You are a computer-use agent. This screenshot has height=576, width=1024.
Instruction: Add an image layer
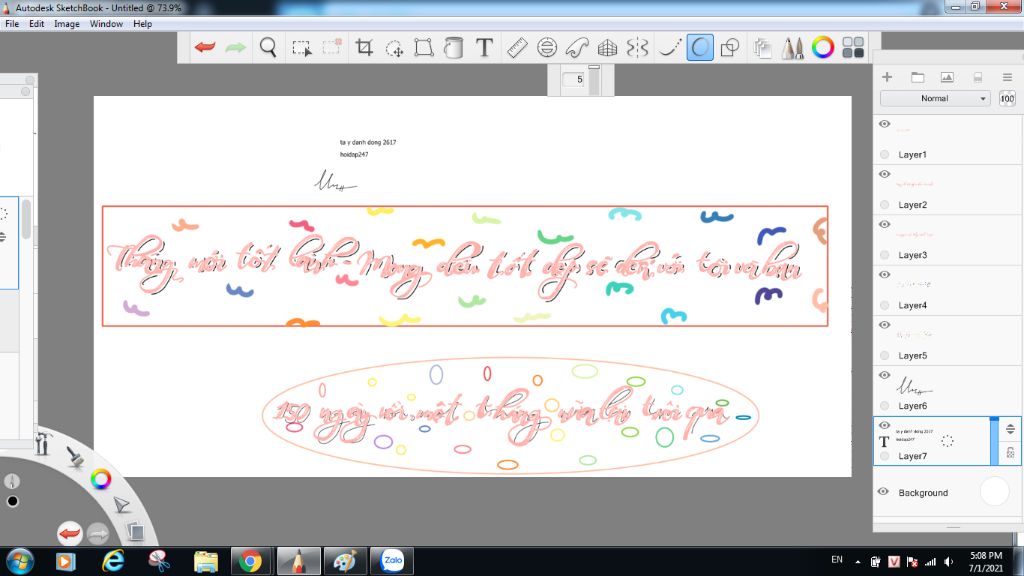(947, 77)
